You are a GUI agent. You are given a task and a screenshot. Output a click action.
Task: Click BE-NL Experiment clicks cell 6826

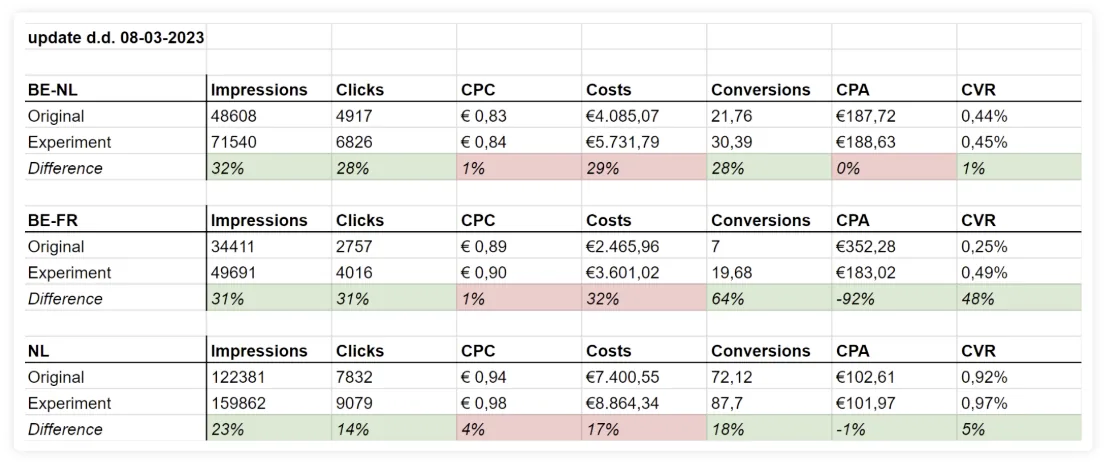[x=394, y=141]
